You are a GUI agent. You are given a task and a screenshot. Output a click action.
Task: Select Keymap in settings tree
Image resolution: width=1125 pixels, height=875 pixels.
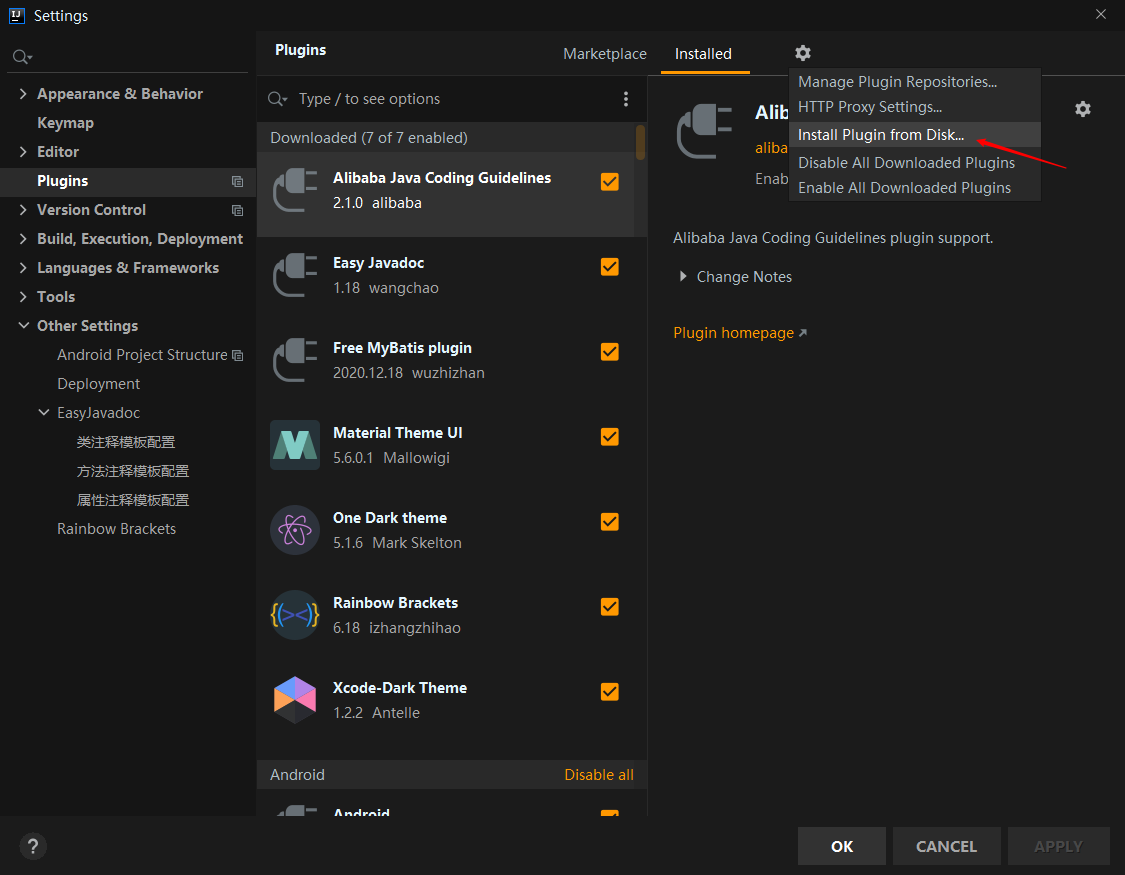65,123
